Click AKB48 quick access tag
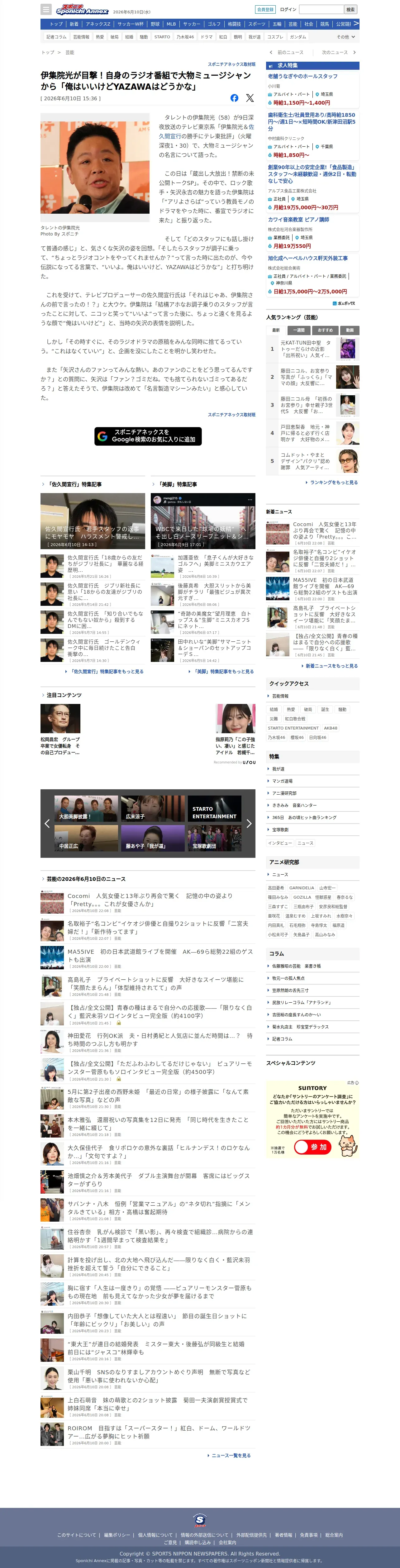The height and width of the screenshot is (1568, 400). click(x=331, y=728)
